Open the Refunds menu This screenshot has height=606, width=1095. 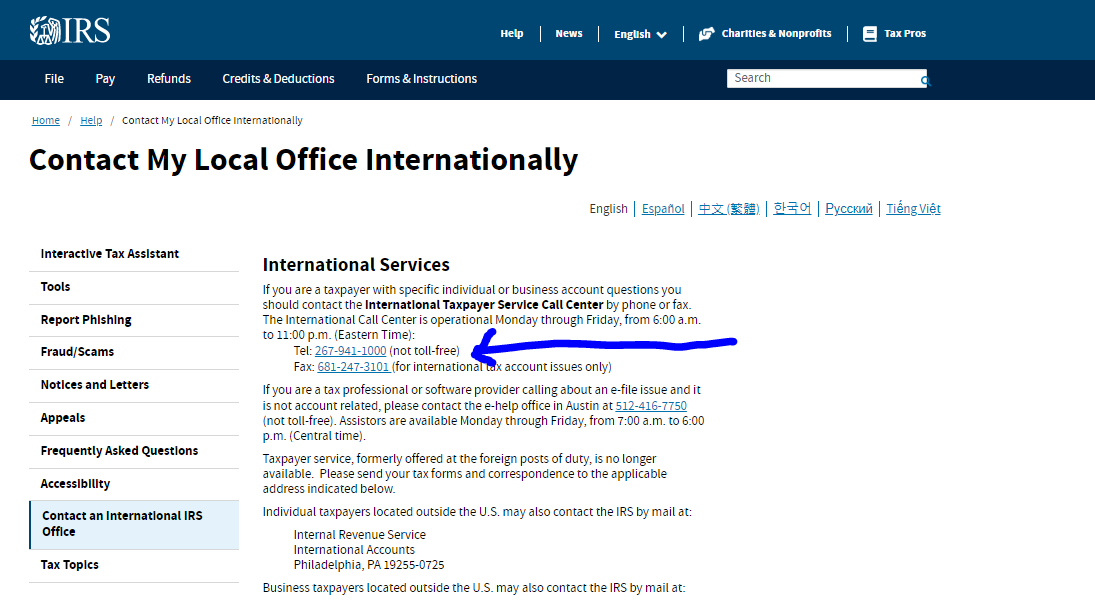(x=168, y=79)
